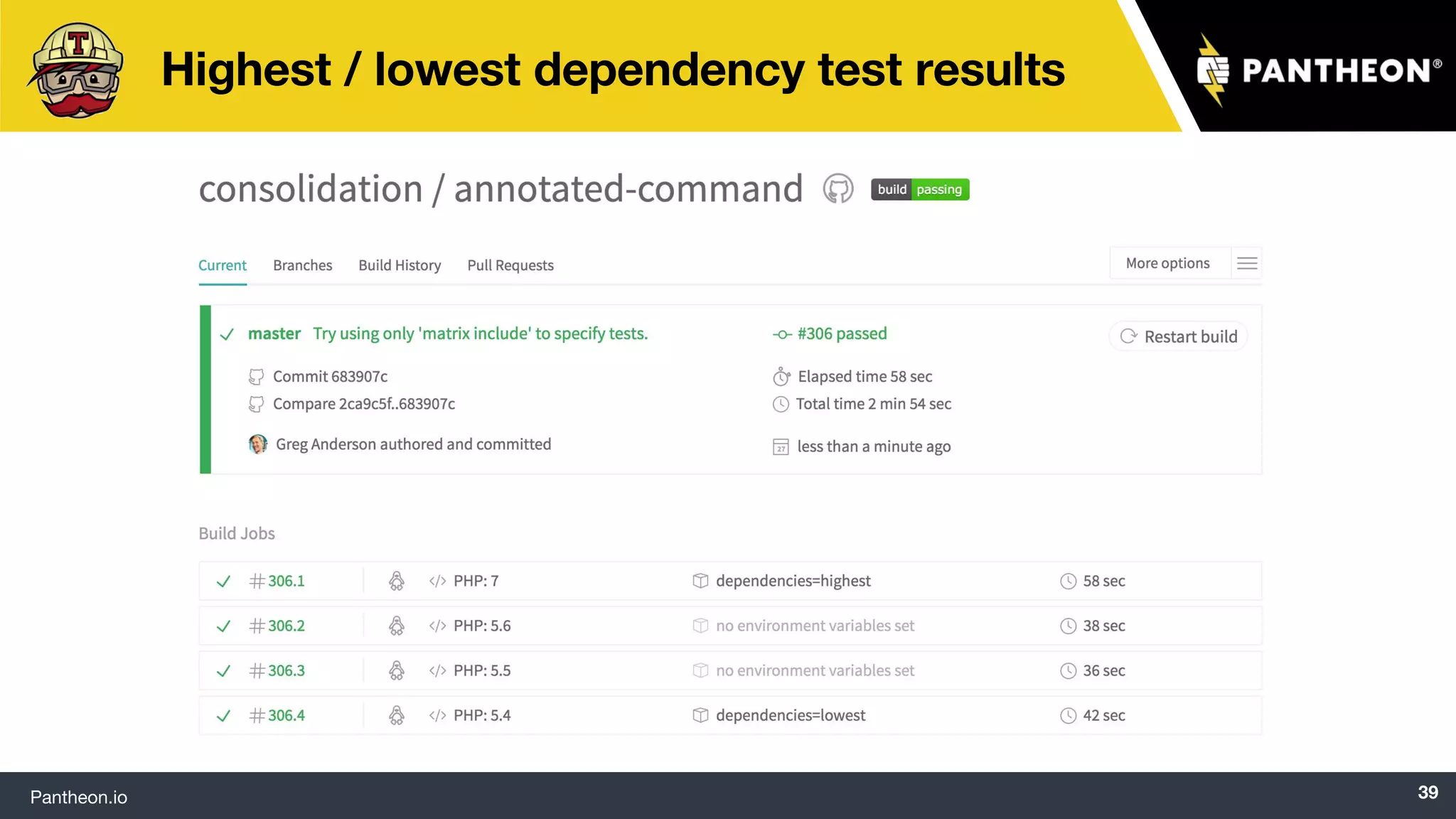Open Compare 2ca9c5f..683907c link
Viewport: 1456px width, 819px height.
[364, 404]
